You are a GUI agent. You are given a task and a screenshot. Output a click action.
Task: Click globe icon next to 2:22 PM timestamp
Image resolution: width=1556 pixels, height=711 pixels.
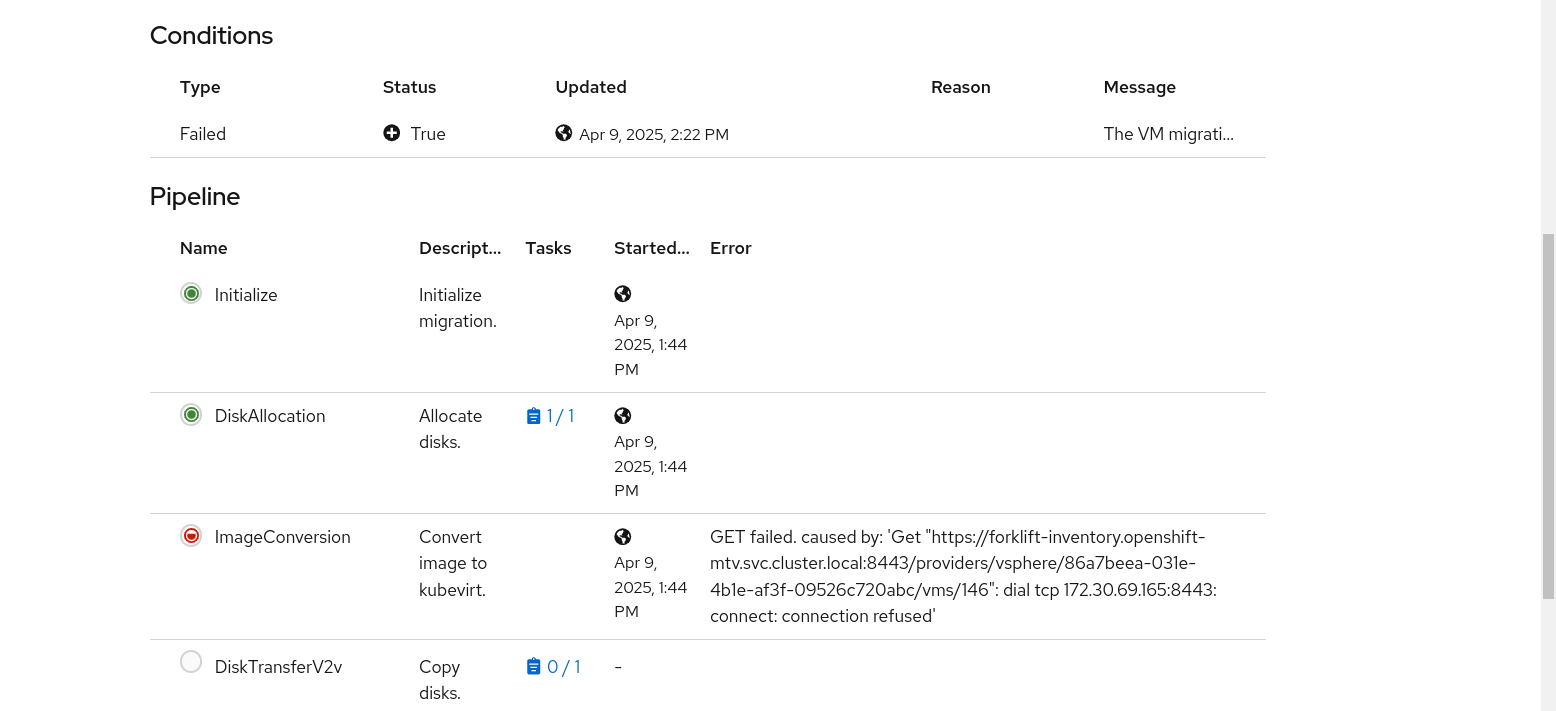[564, 133]
